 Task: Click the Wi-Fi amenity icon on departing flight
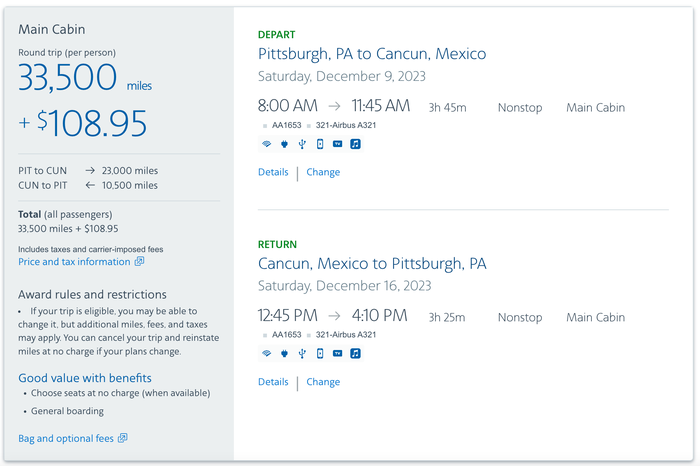point(267,144)
